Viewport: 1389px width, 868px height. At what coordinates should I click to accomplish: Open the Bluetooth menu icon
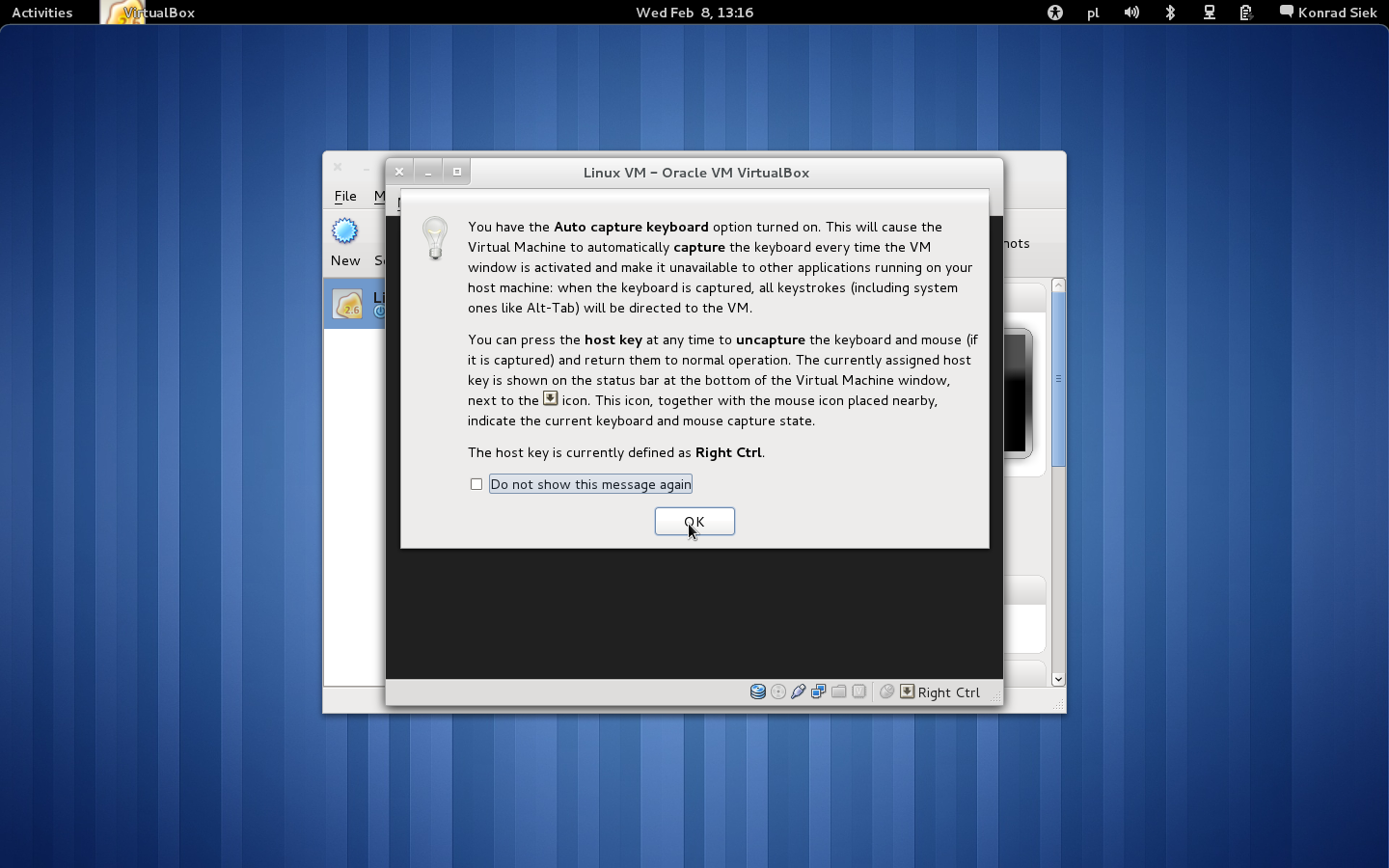(1170, 13)
